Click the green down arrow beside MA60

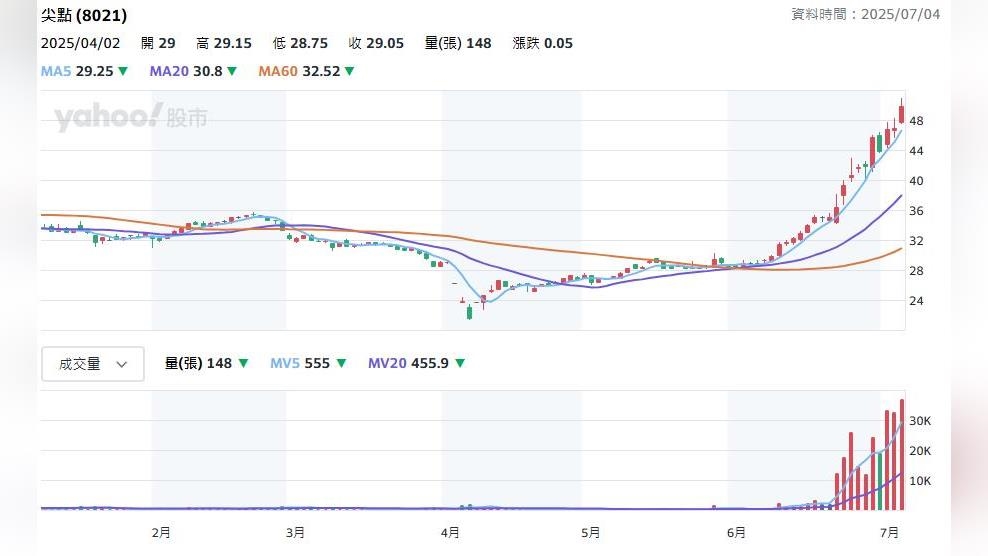click(350, 71)
